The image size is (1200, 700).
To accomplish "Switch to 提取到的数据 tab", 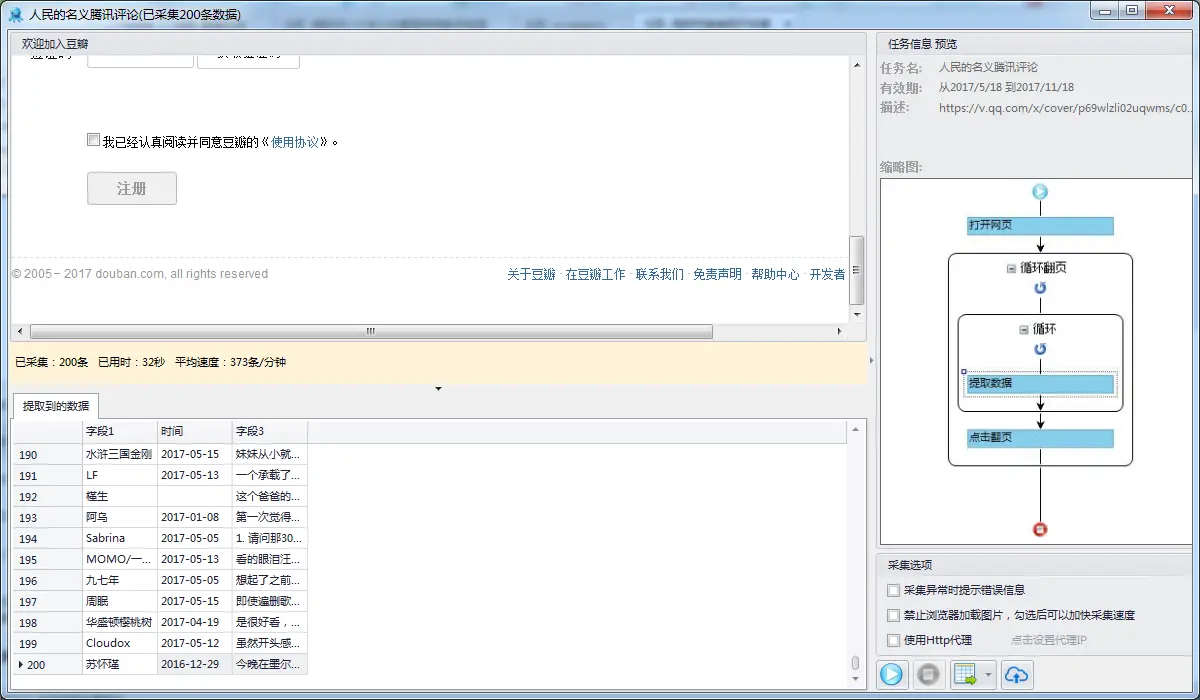I will [56, 406].
